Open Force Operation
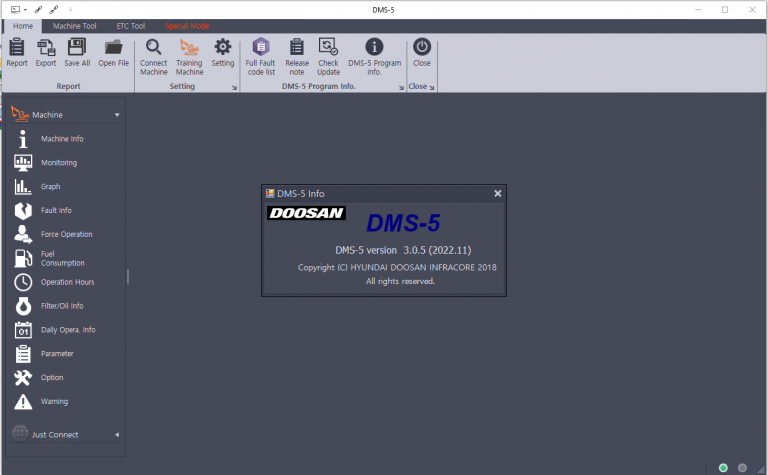The height and width of the screenshot is (475, 768). tap(66, 235)
